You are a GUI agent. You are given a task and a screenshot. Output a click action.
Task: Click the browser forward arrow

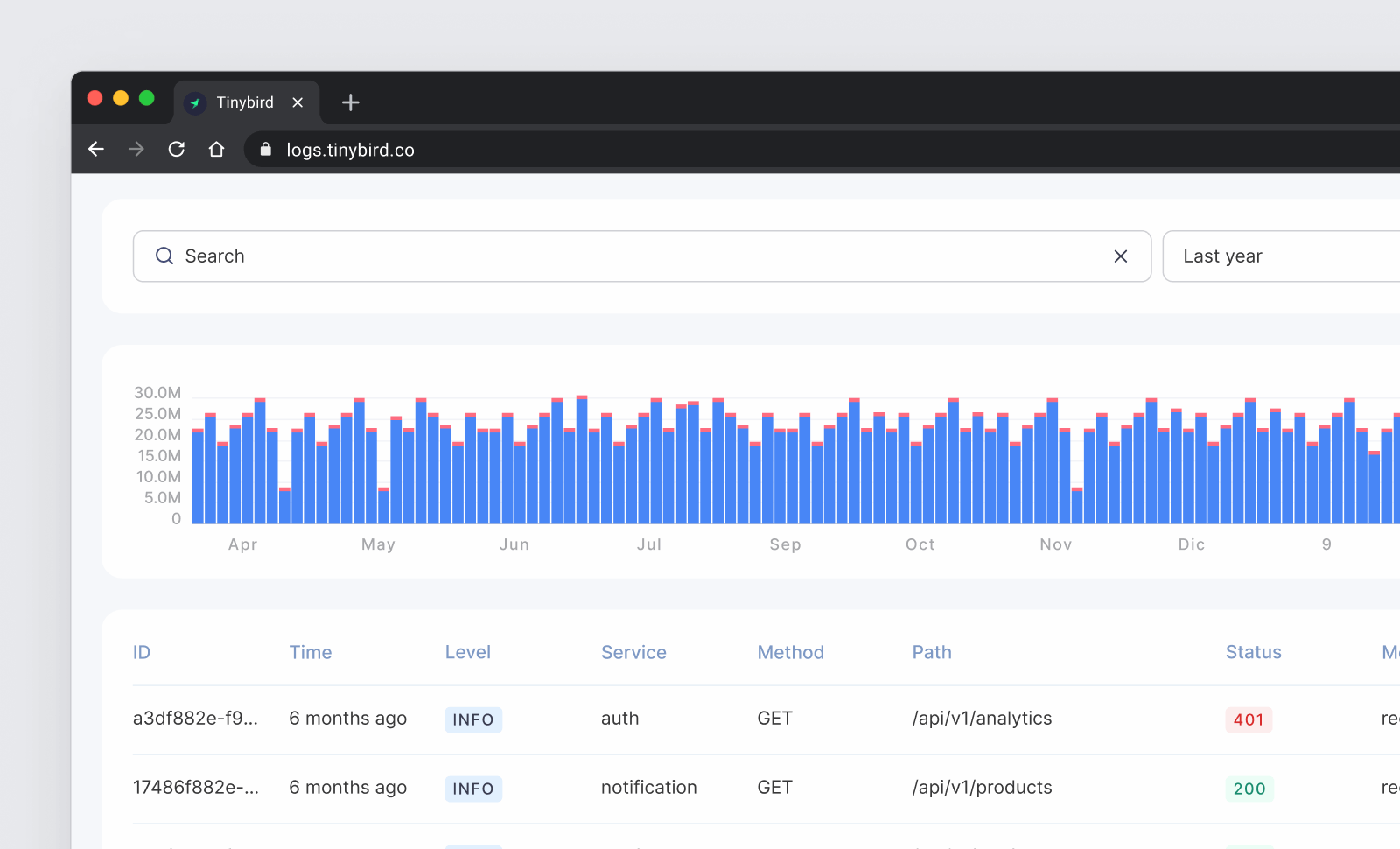coord(136,150)
